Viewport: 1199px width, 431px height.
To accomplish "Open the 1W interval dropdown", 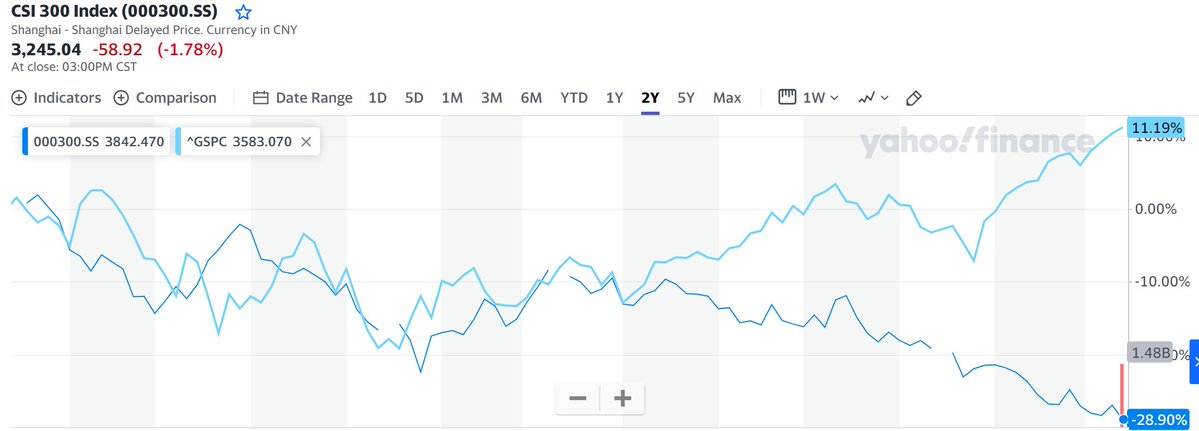I will (x=808, y=98).
